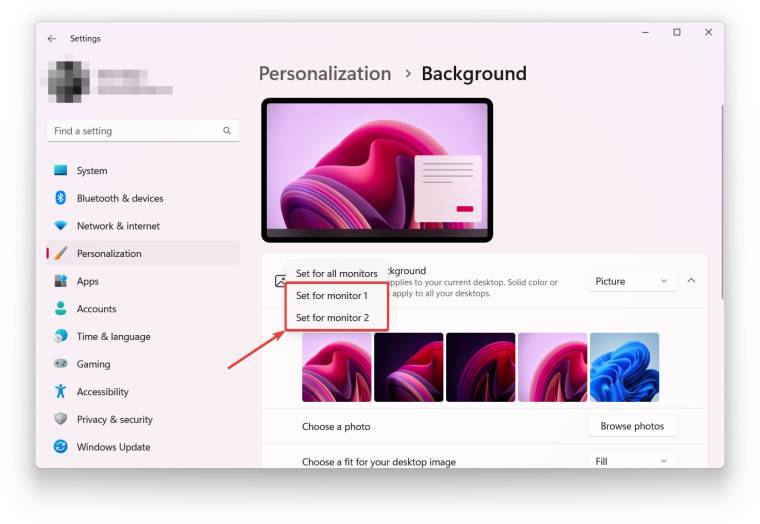
Task: Click the Personalization paintbrush icon
Action: coord(61,253)
